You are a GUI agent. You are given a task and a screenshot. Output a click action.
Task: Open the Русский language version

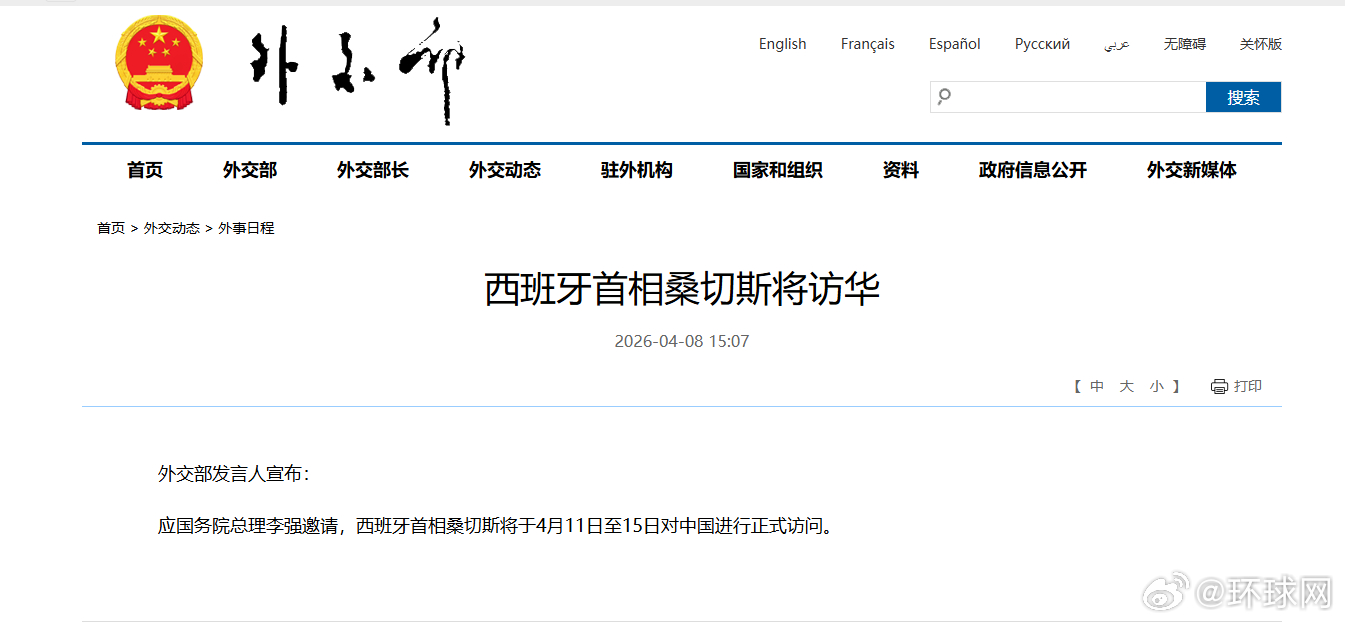(x=1042, y=44)
